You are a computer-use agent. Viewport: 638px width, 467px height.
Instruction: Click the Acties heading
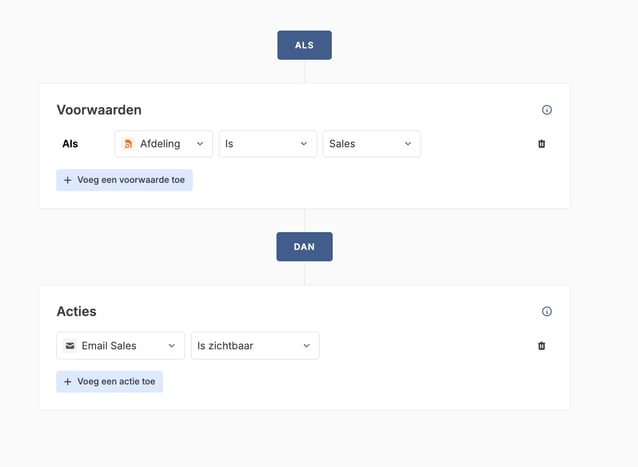77,312
